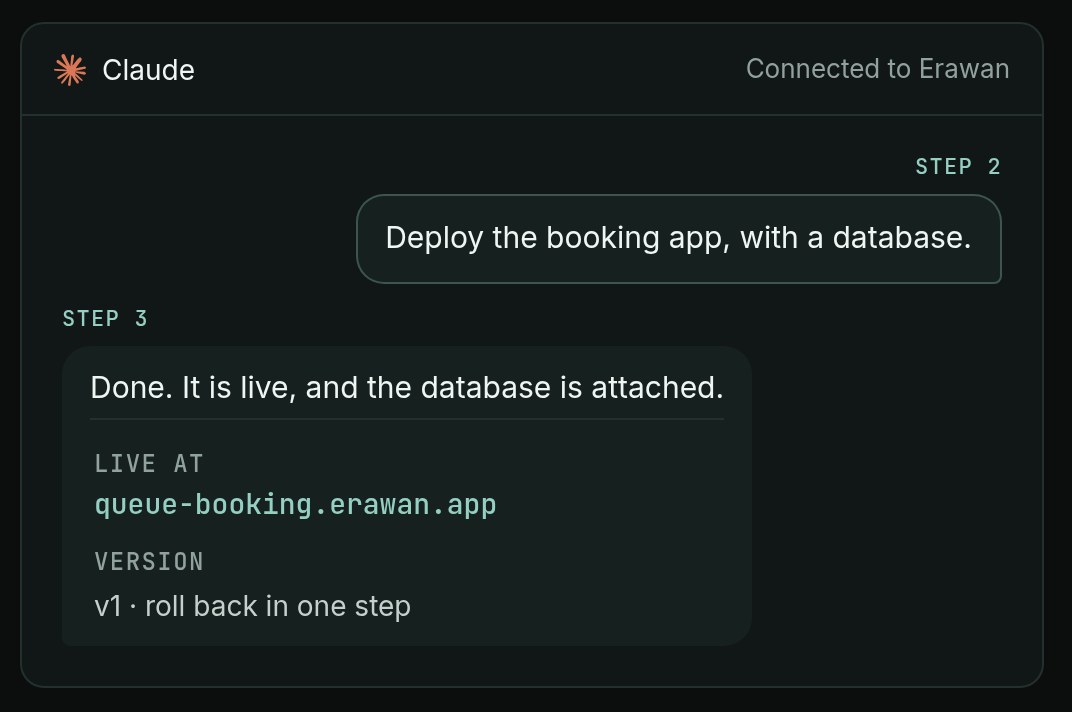
Task: Click the Claude starburst logo icon
Action: [x=70, y=70]
